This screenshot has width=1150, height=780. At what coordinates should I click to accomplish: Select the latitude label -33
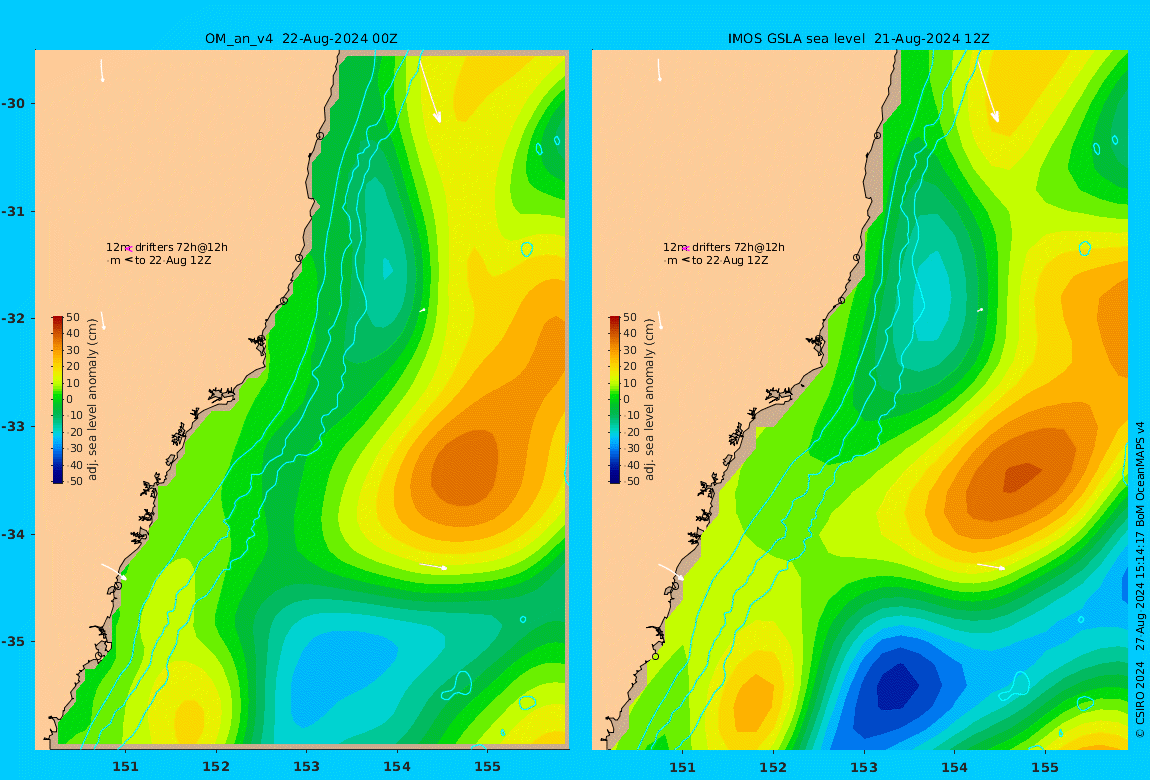14,426
